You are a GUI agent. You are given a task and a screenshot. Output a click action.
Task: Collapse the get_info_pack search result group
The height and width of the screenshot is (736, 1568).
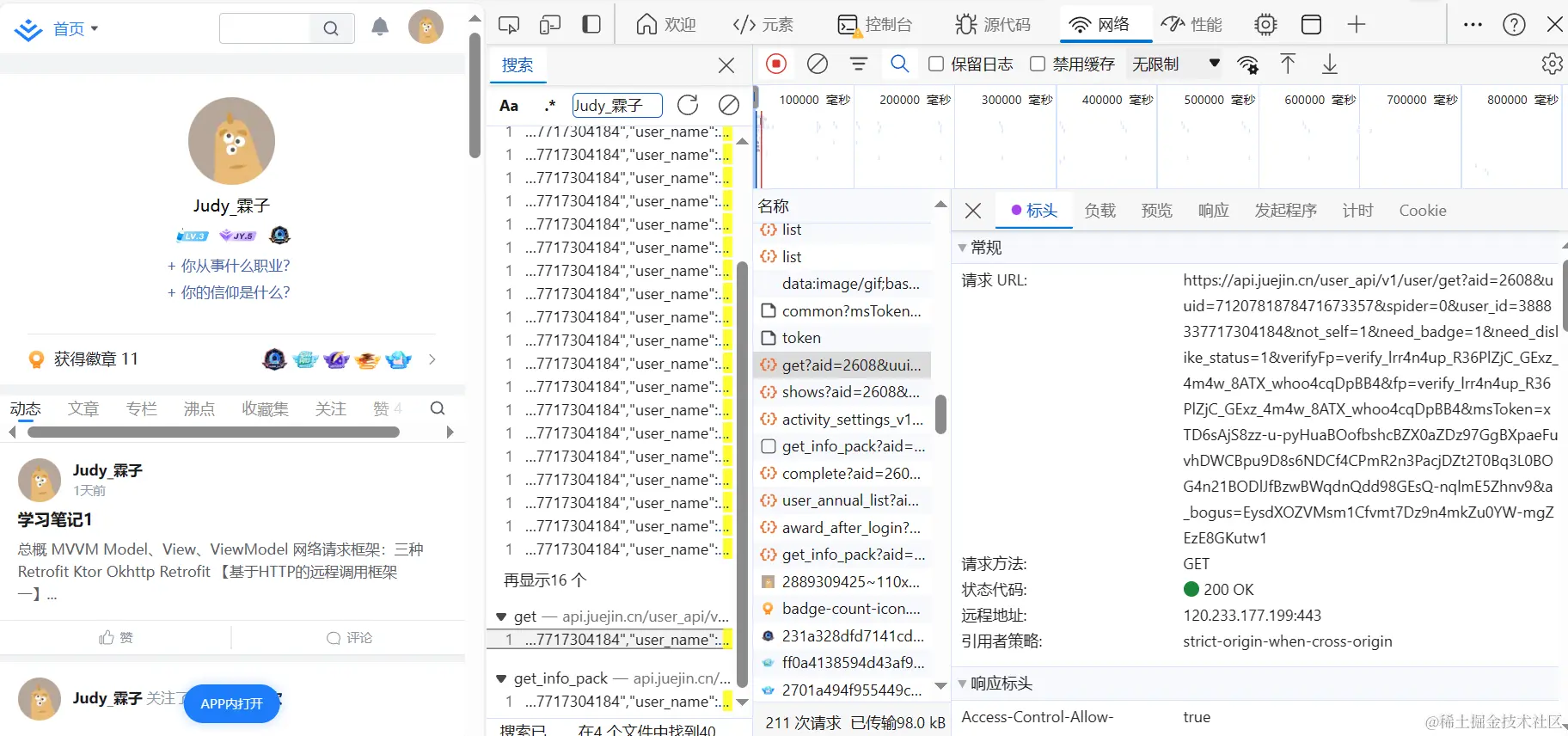click(501, 678)
